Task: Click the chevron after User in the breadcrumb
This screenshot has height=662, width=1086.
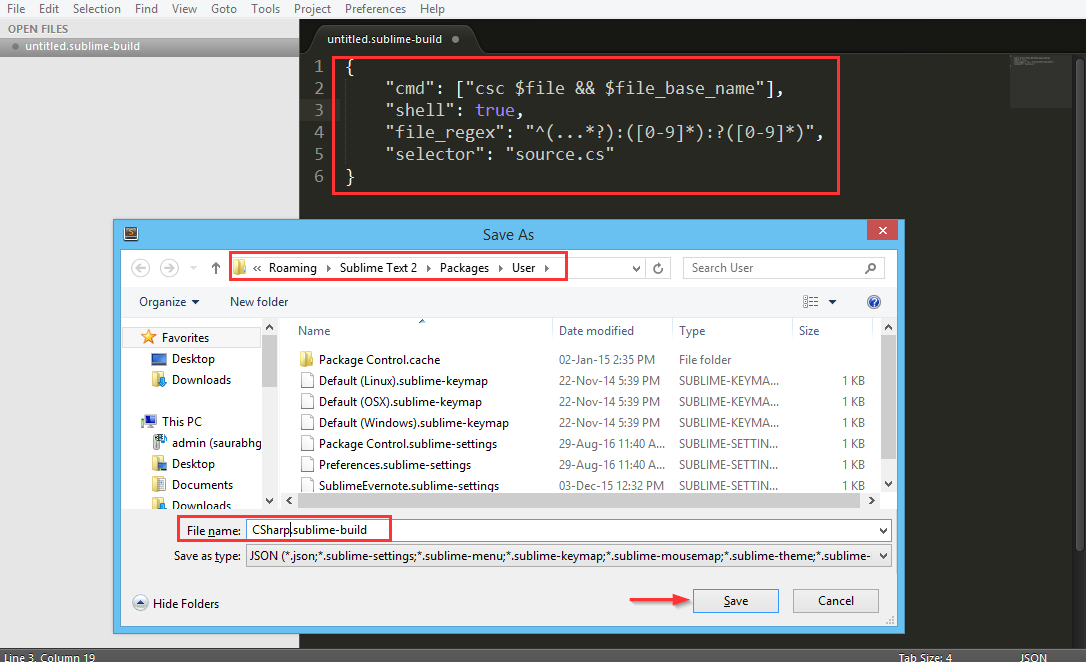Action: (548, 267)
